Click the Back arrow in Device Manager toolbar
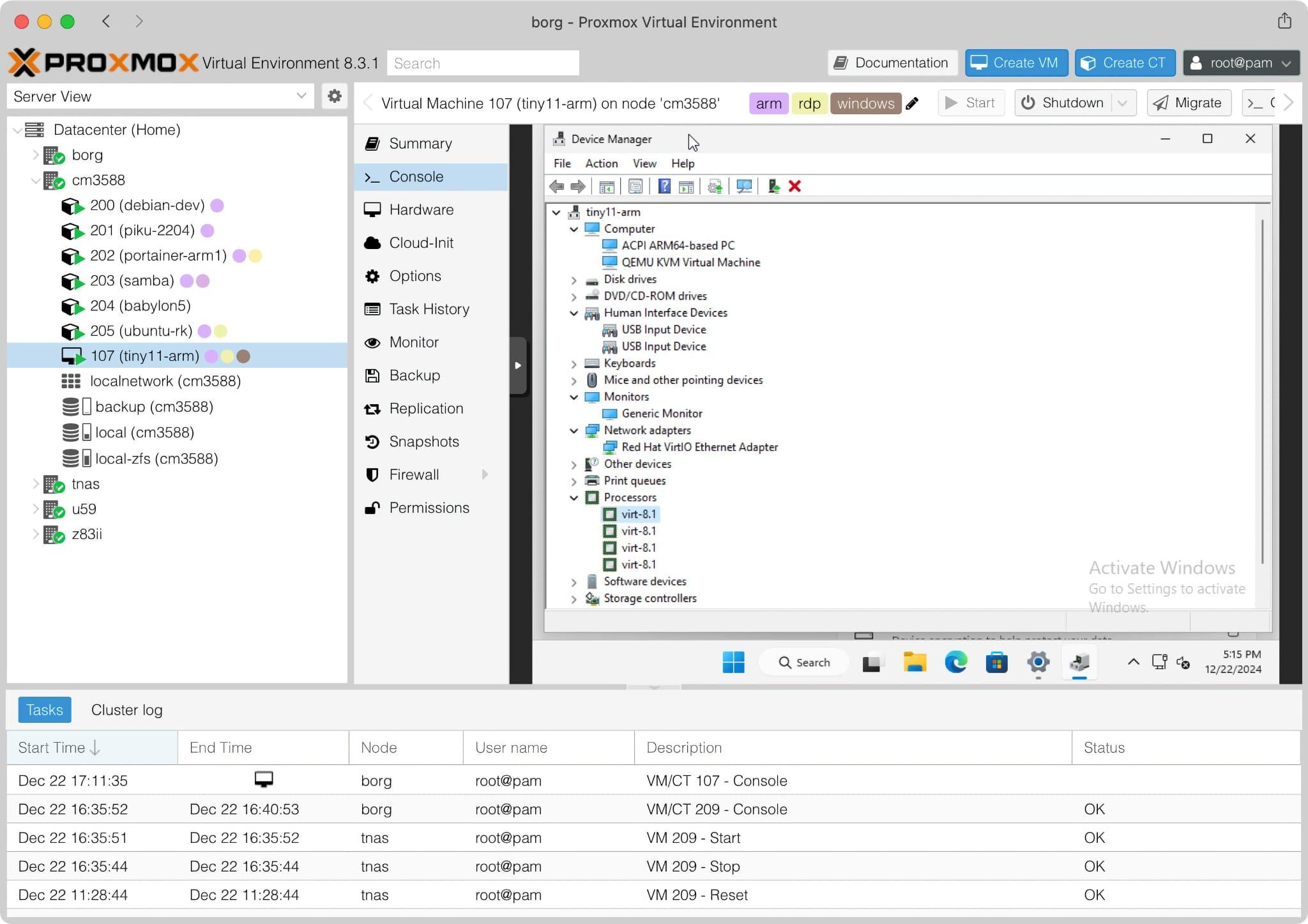 point(556,186)
